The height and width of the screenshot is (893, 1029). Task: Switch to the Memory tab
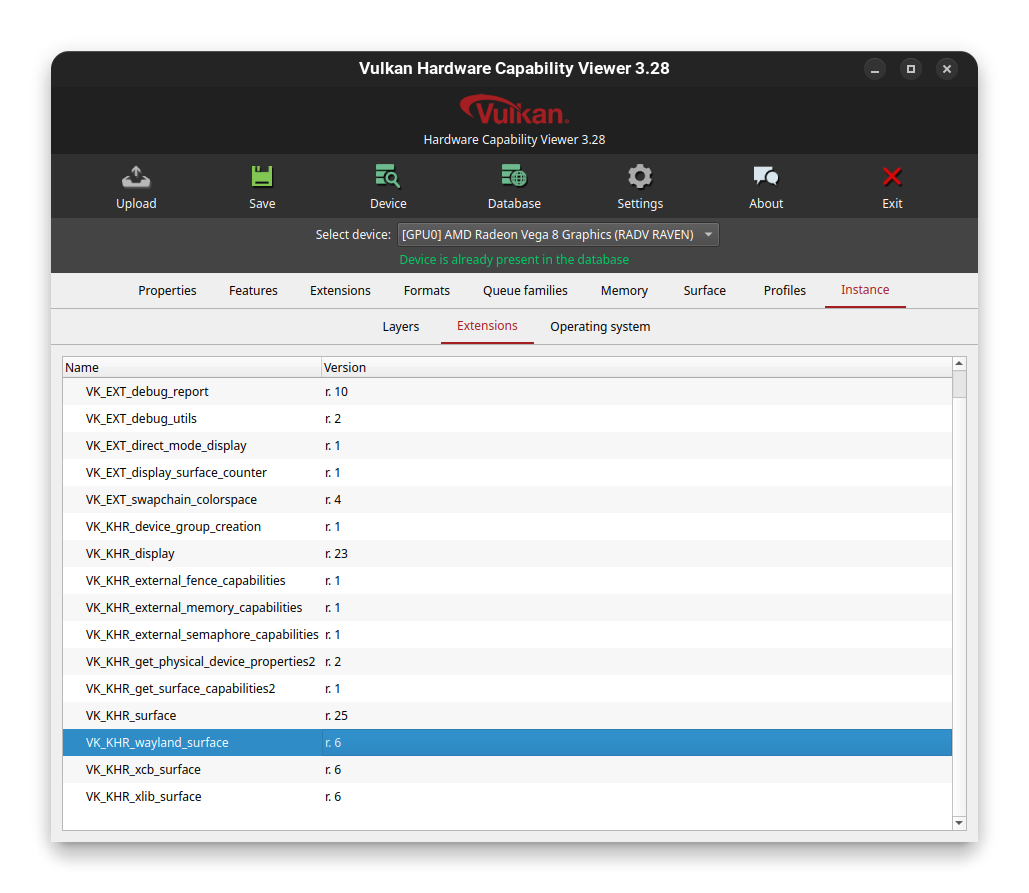point(624,290)
